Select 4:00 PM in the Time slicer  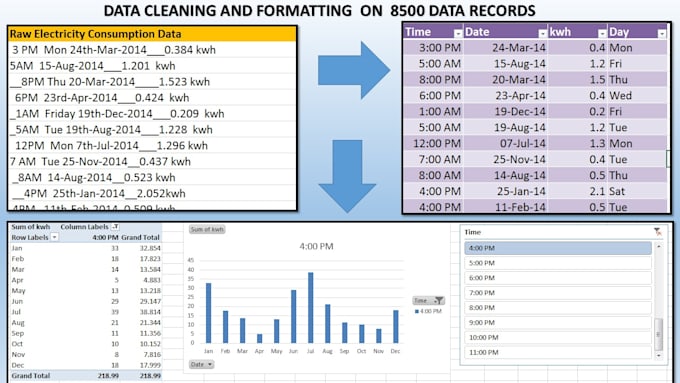[558, 248]
